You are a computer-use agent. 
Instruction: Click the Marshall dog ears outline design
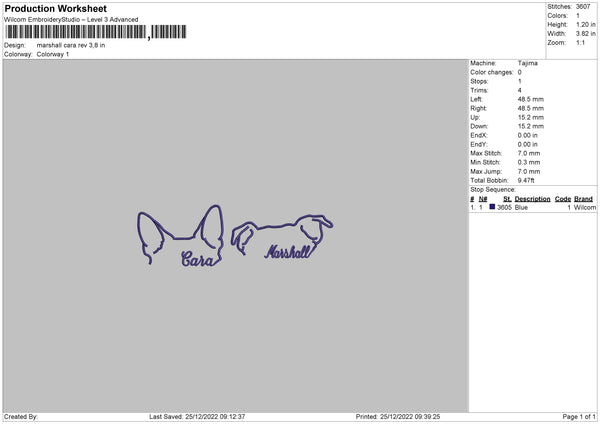click(x=282, y=236)
